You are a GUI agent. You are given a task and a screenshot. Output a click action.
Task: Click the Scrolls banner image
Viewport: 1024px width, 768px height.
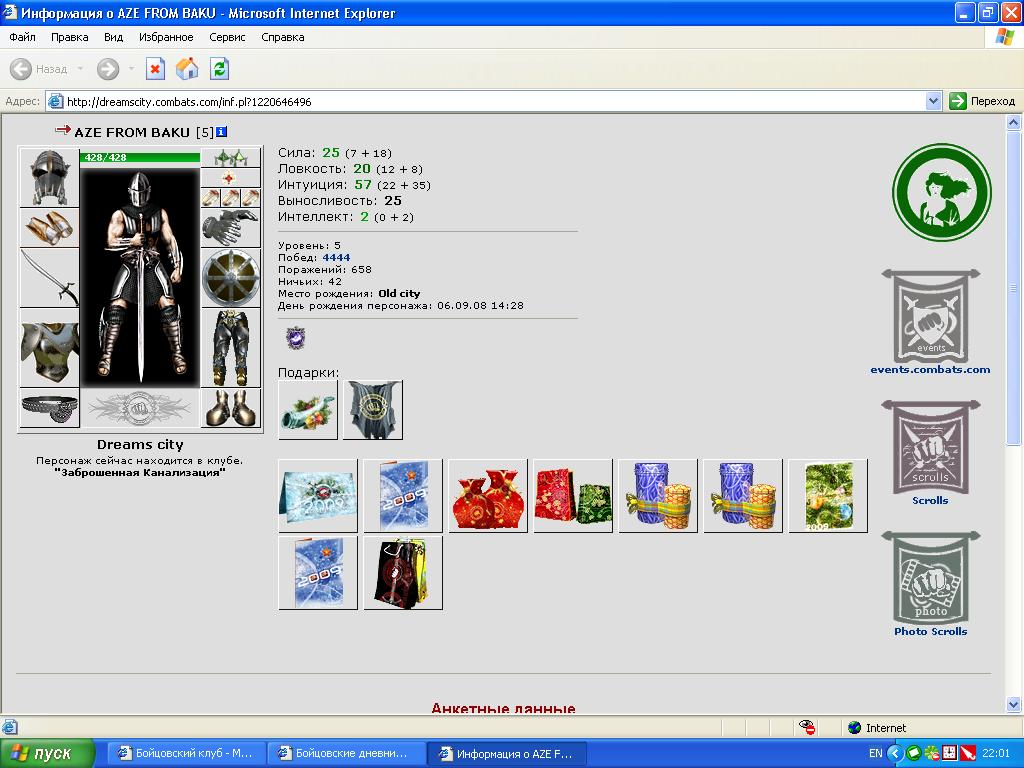[931, 447]
